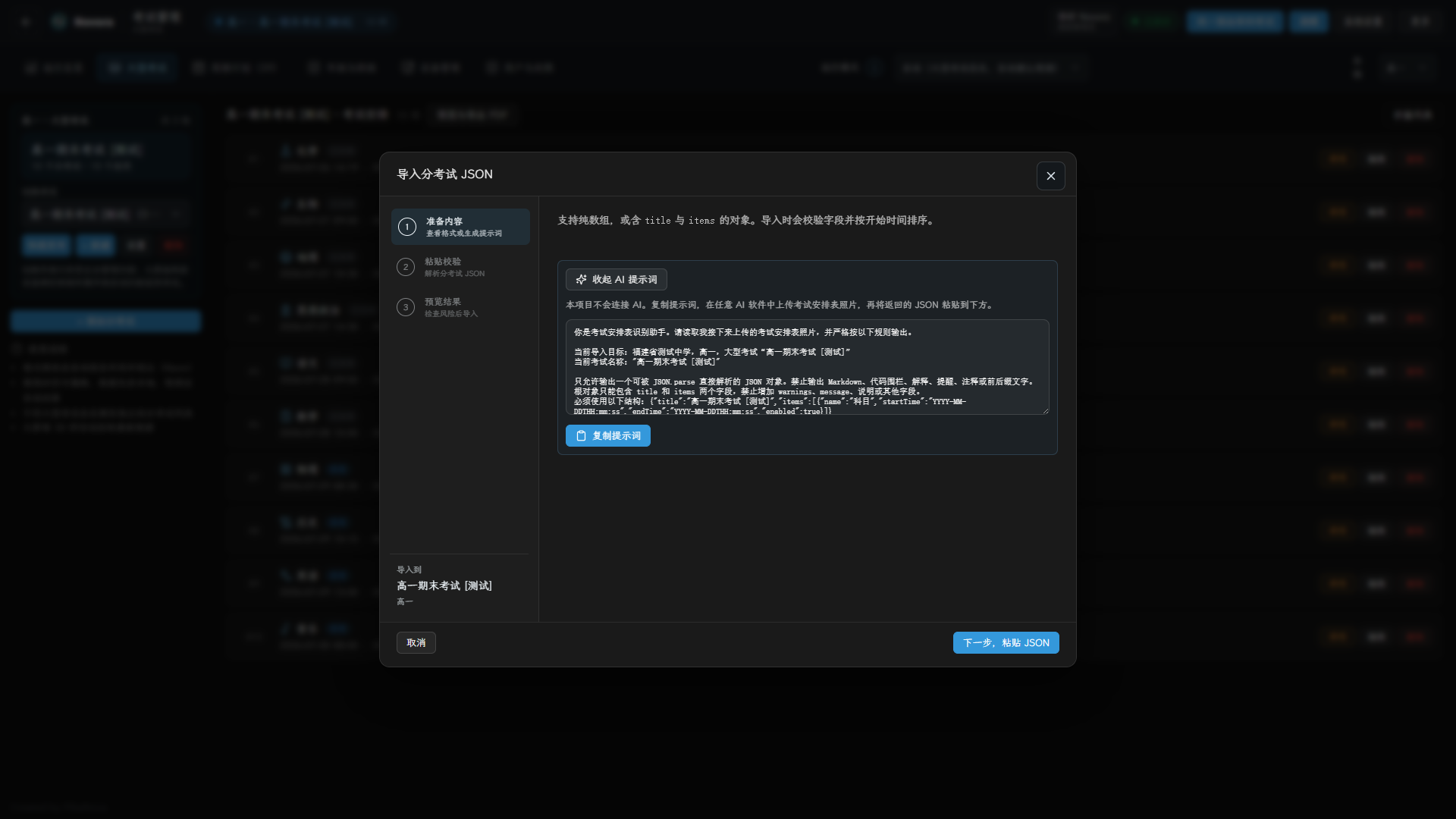Collapse the AI prompt via 收起 AI 提示词
This screenshot has height=819, width=1456.
point(616,279)
